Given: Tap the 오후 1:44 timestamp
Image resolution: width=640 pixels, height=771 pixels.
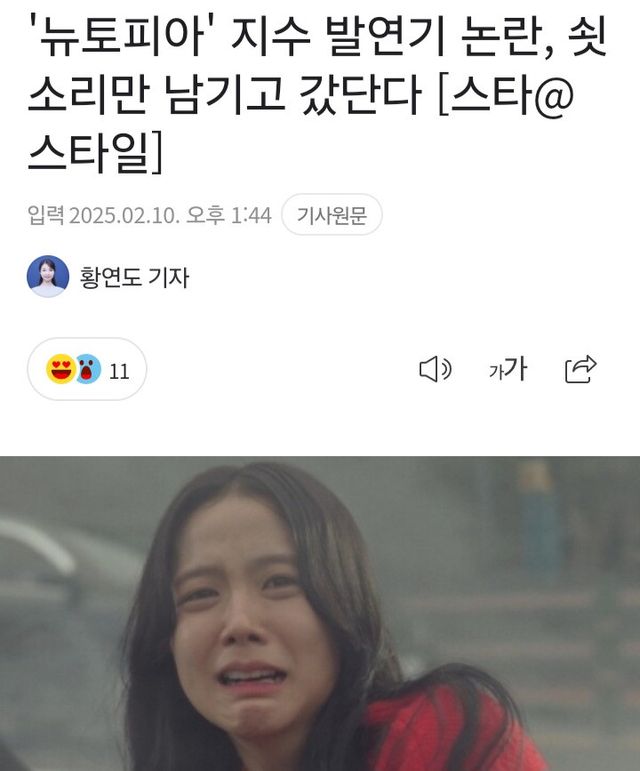Looking at the screenshot, I should [x=229, y=215].
